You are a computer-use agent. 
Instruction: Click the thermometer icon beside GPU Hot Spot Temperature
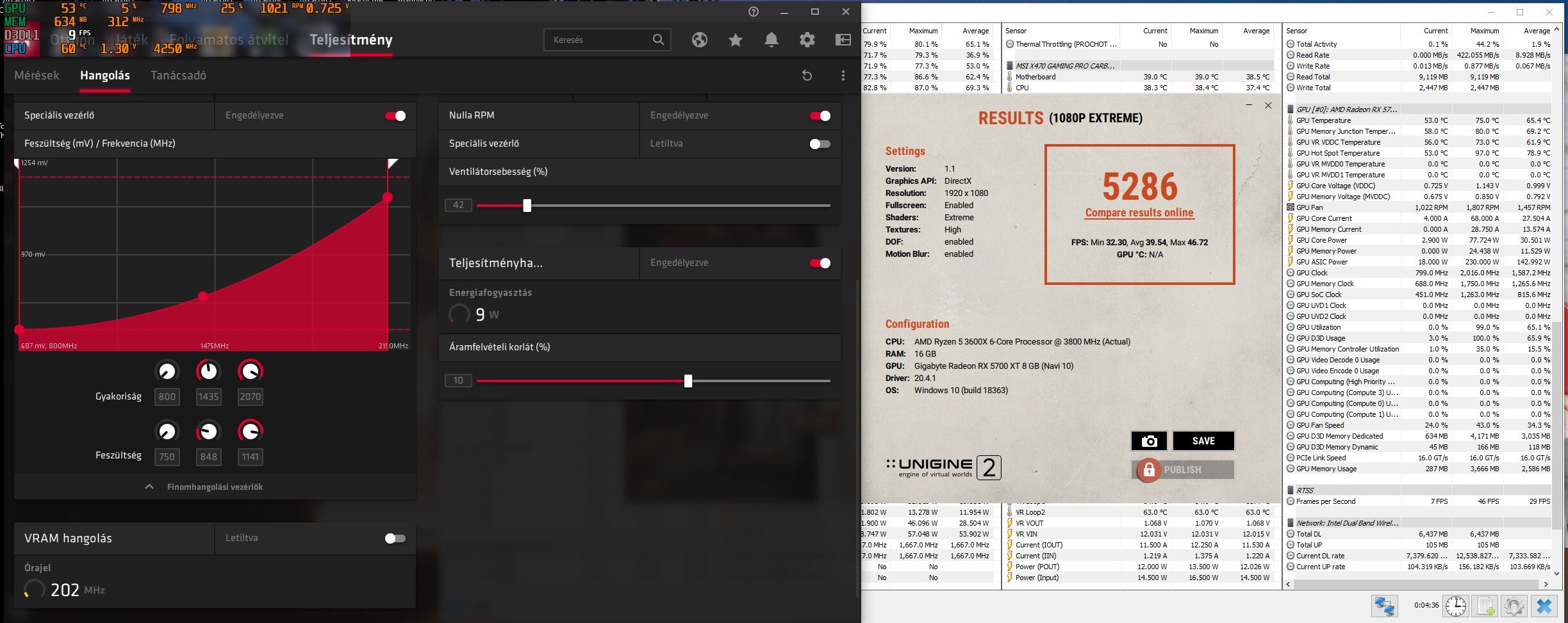(x=1291, y=153)
